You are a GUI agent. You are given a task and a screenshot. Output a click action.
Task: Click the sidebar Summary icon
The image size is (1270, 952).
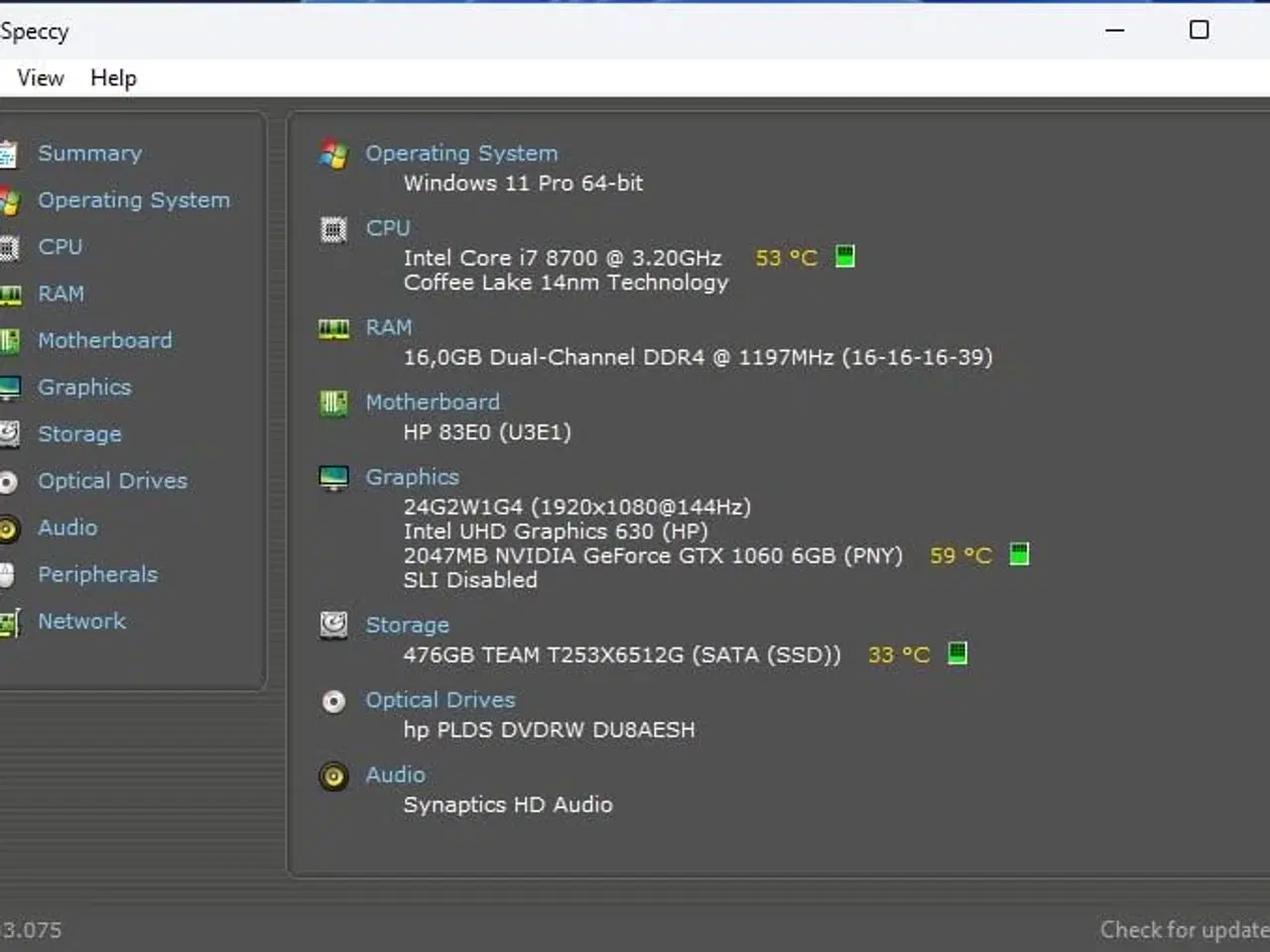[x=9, y=155]
